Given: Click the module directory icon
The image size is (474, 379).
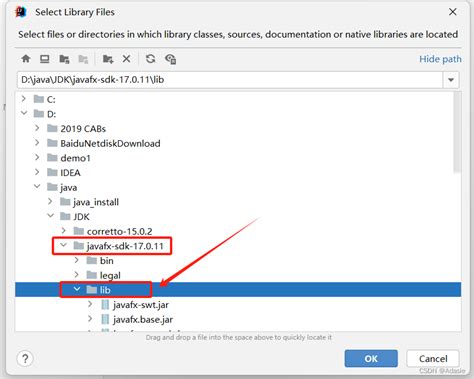Looking at the screenshot, I should [x=83, y=59].
